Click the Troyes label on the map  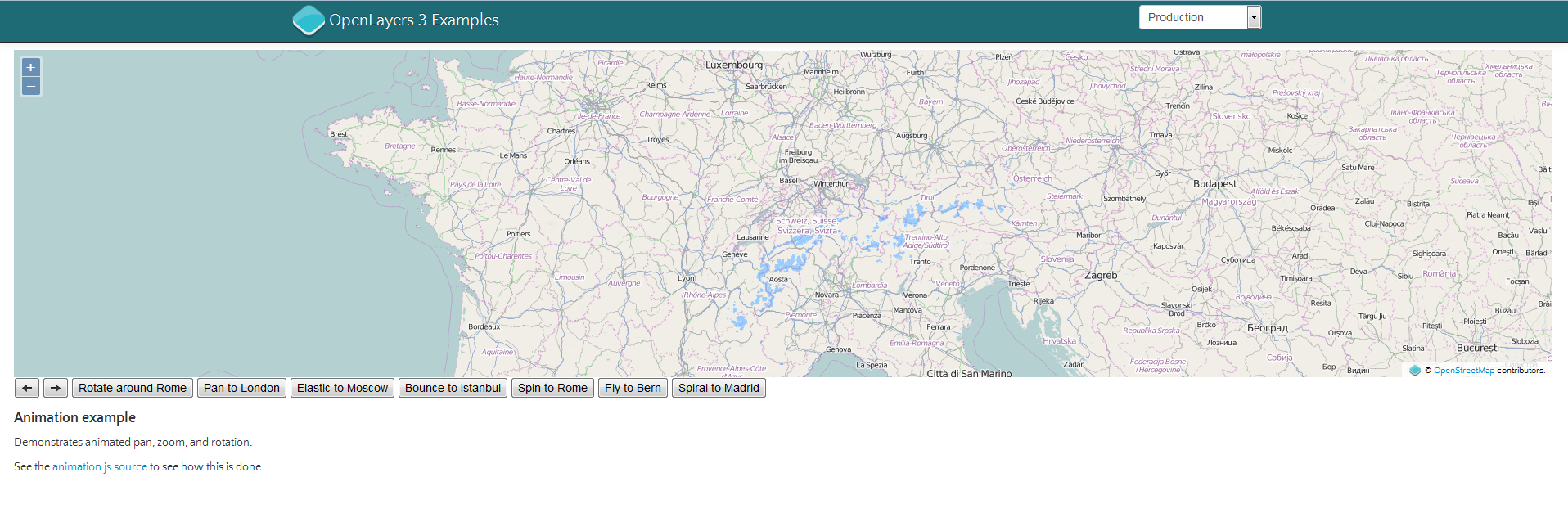(657, 140)
